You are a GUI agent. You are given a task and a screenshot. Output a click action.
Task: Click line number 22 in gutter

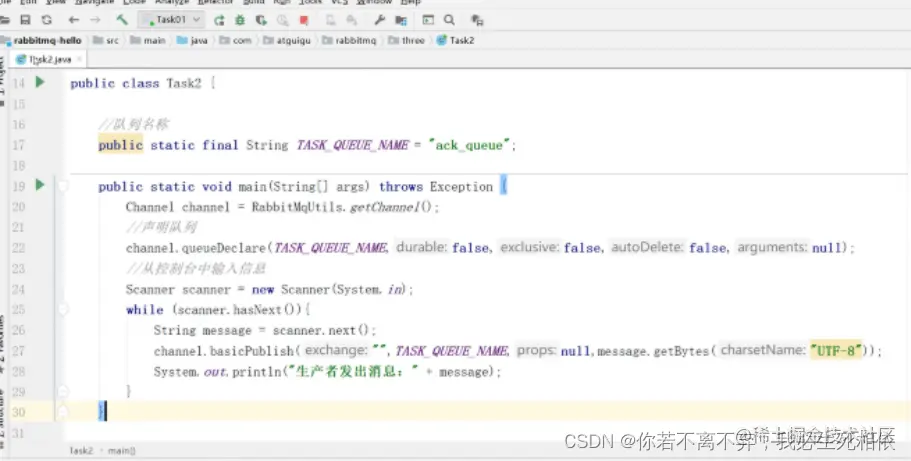[x=19, y=248]
